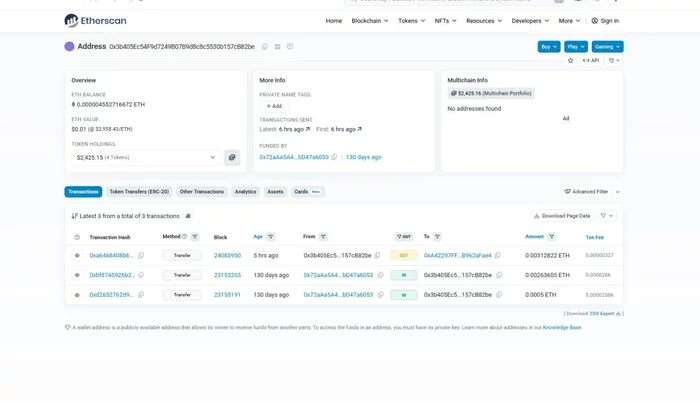Filter the Method column
The height and width of the screenshot is (401, 700).
[195, 237]
